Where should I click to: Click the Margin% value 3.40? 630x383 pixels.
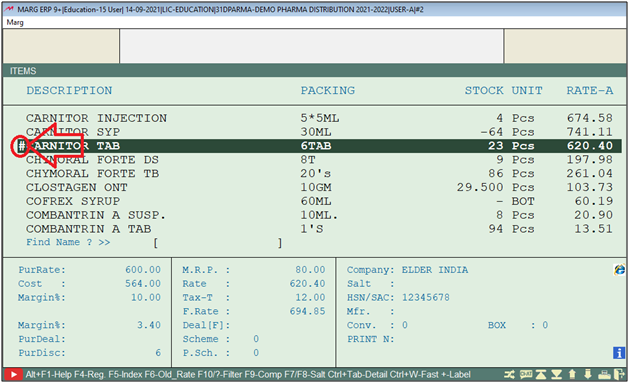pyautogui.click(x=149, y=325)
